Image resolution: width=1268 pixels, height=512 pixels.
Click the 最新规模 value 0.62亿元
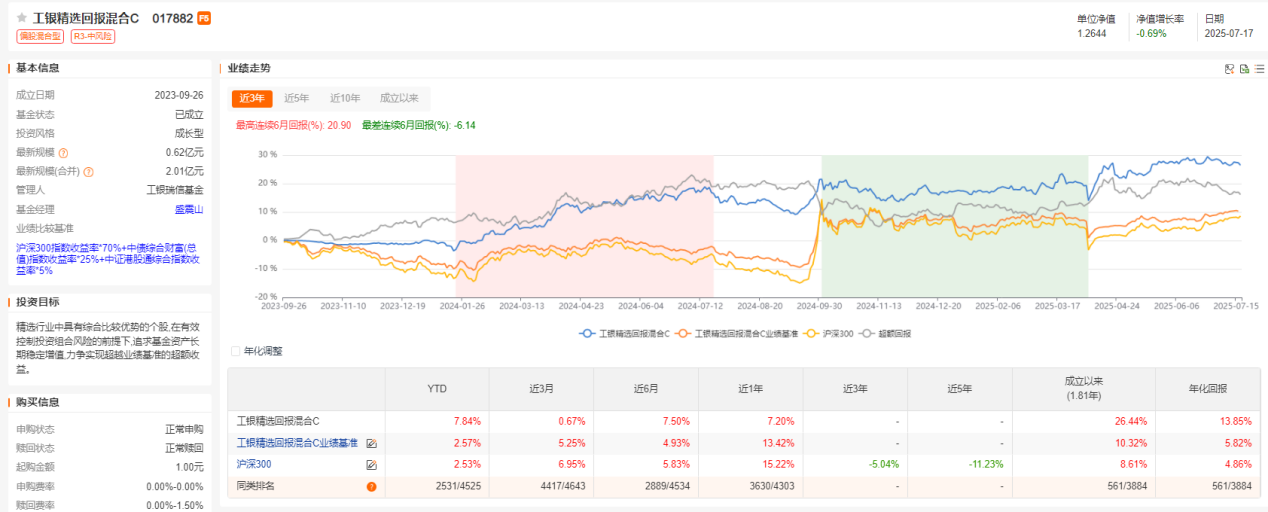(185, 153)
